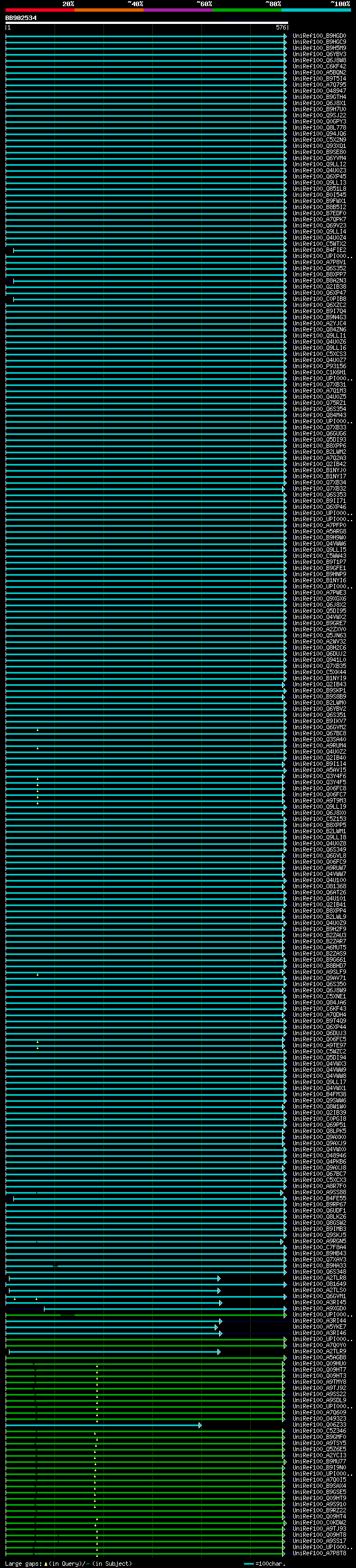Image resolution: width=356 pixels, height=1568 pixels.
Task: Open hit UniRef100_C1K6H1
Action: (319, 372)
